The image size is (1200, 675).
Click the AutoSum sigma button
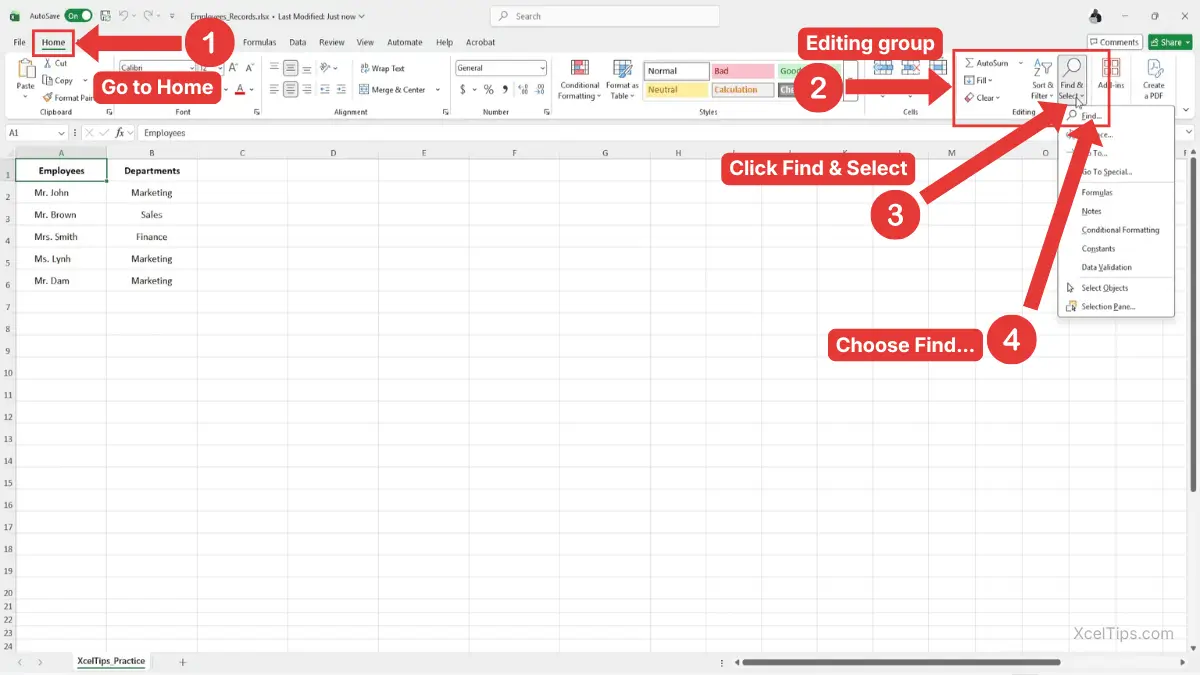coord(987,63)
